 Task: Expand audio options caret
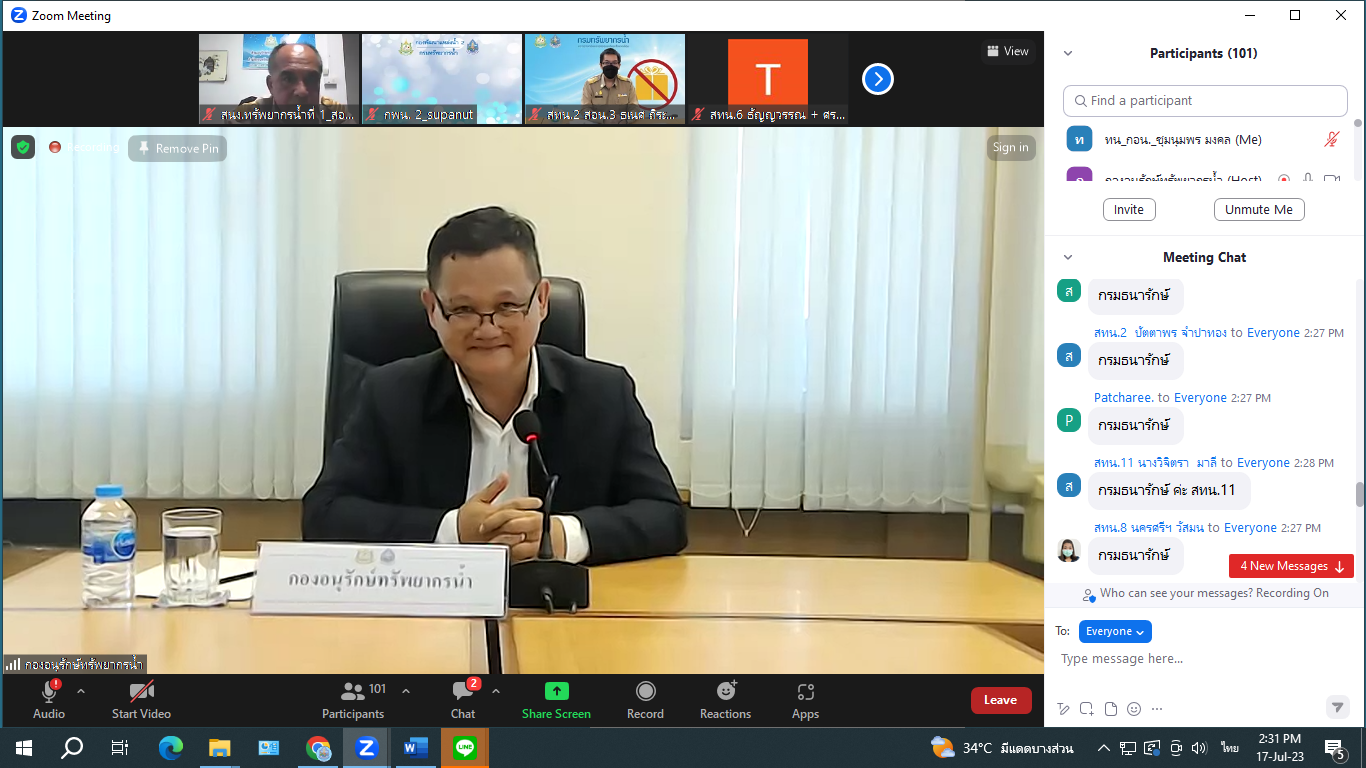coord(81,691)
